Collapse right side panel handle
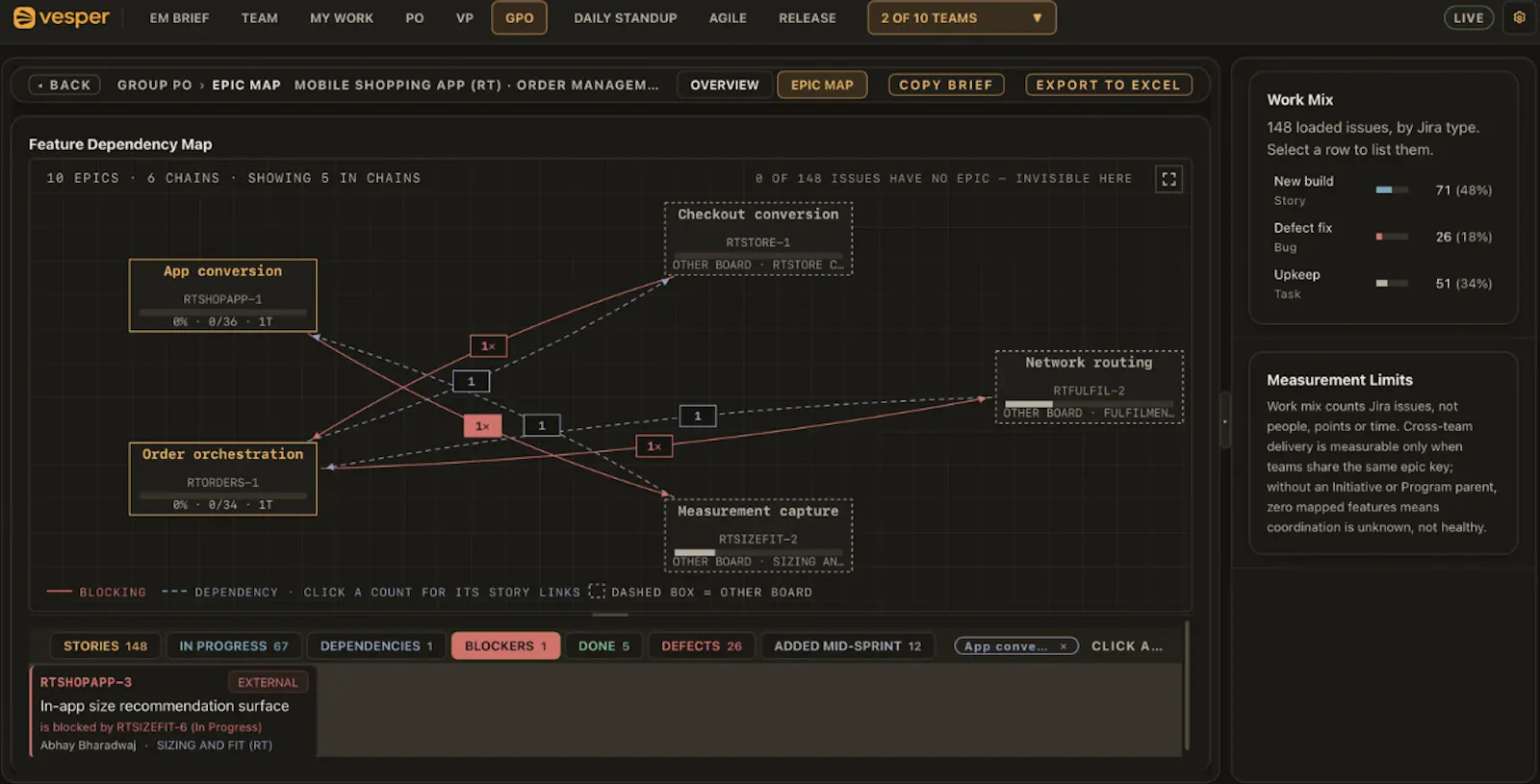 coord(1224,420)
